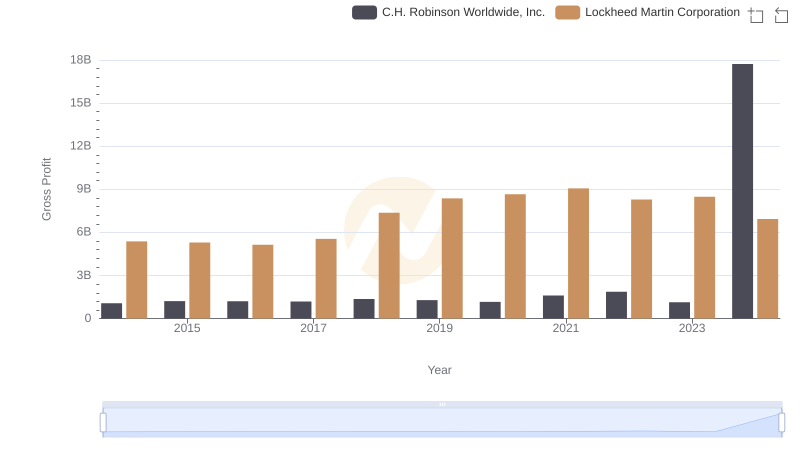
Task: Click the 15B y-axis label
Action: coord(81,103)
